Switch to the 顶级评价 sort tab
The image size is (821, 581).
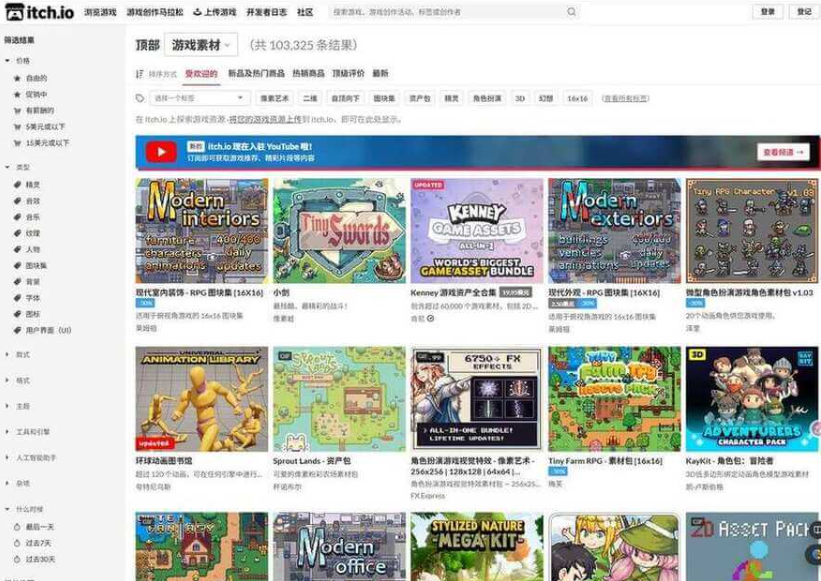(348, 73)
